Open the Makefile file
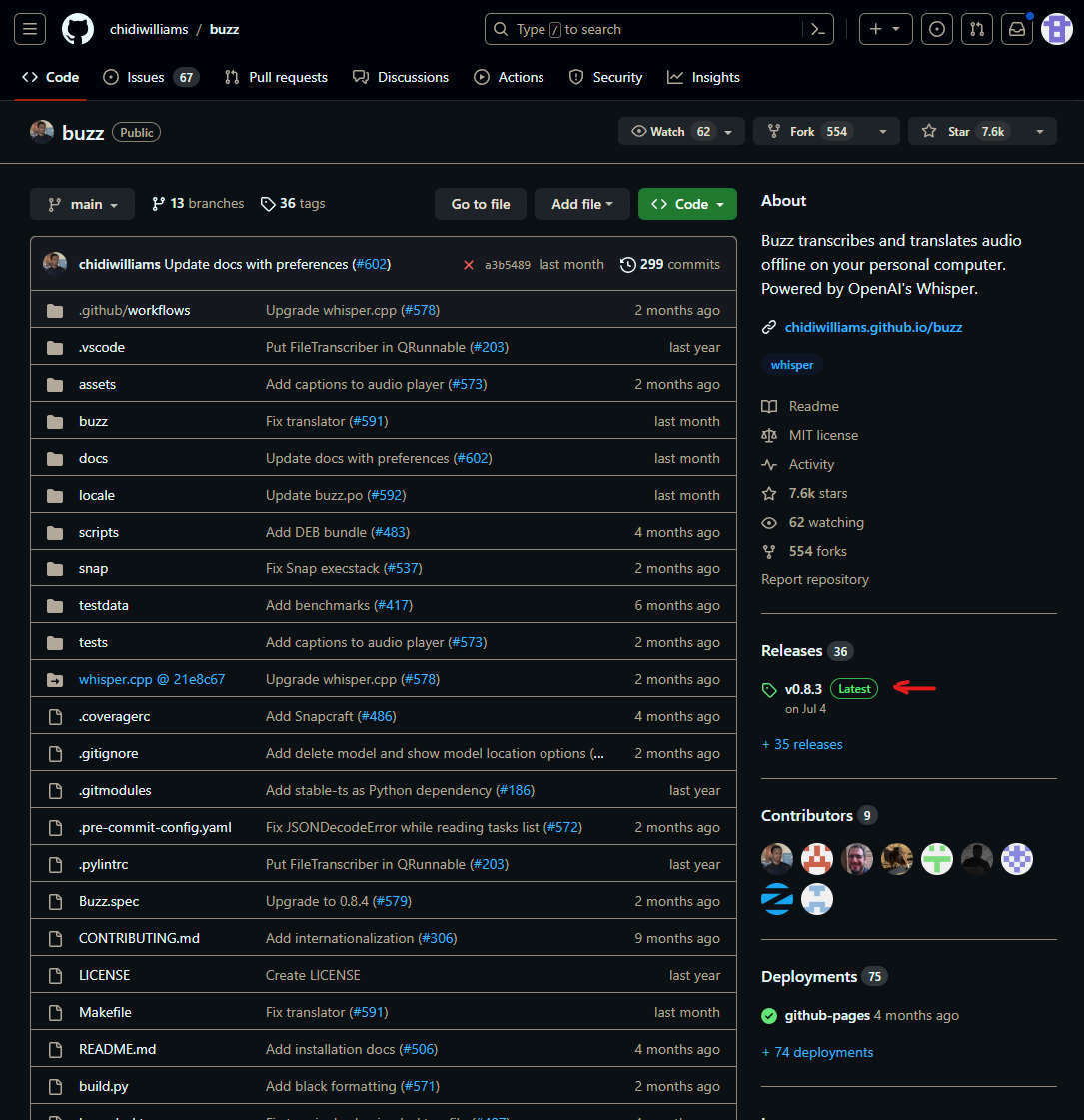 pos(105,1013)
